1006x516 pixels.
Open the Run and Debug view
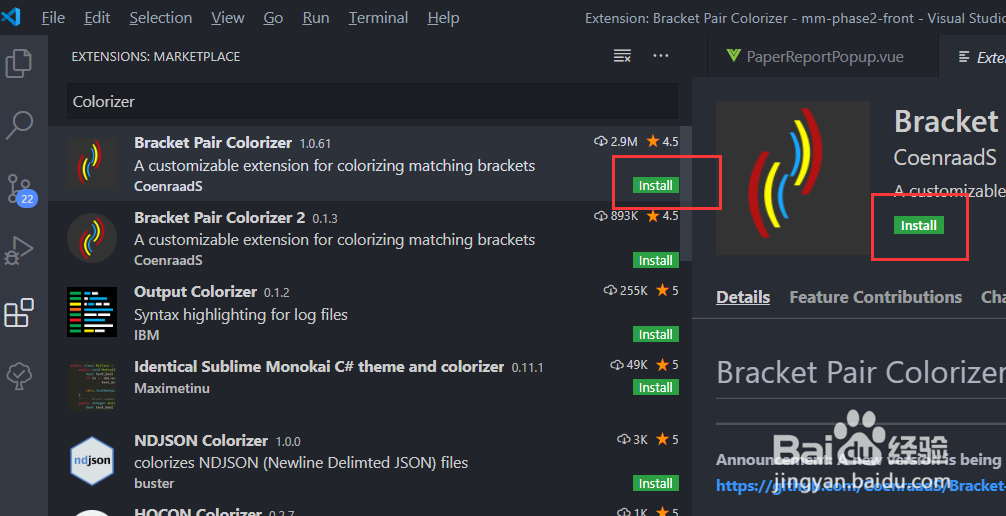pyautogui.click(x=19, y=251)
